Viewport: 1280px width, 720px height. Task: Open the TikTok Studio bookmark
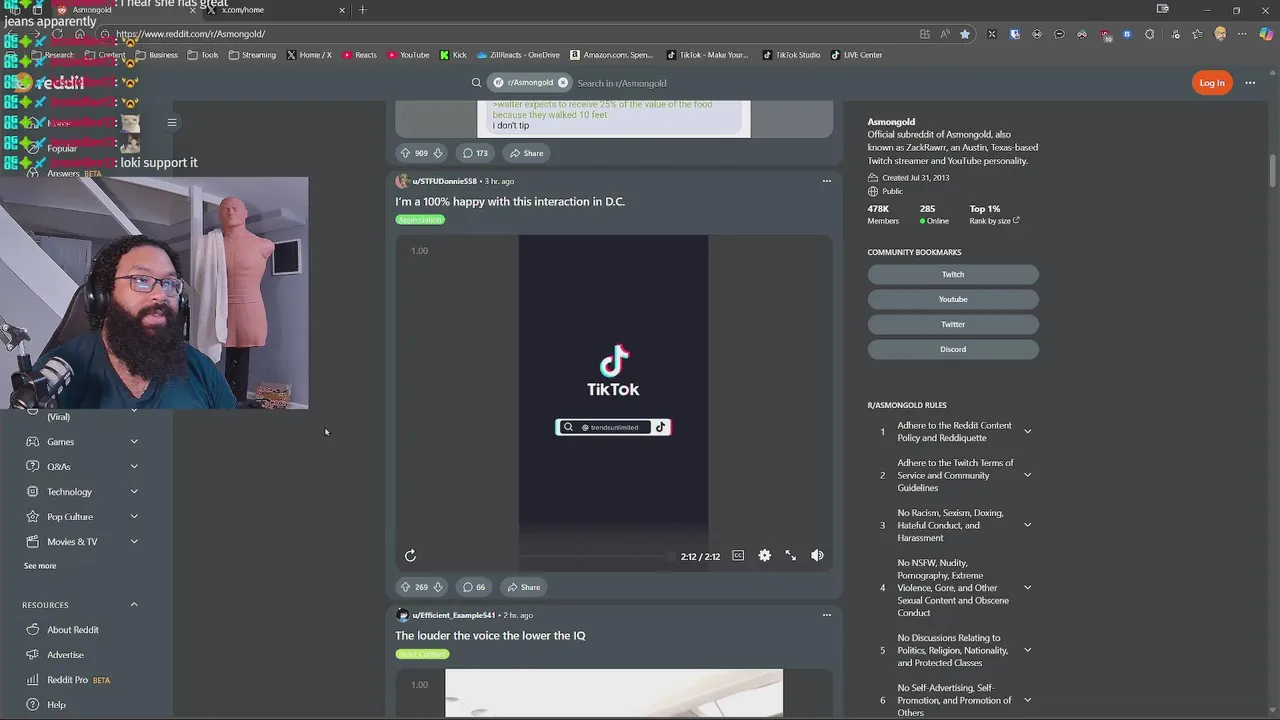tap(791, 55)
